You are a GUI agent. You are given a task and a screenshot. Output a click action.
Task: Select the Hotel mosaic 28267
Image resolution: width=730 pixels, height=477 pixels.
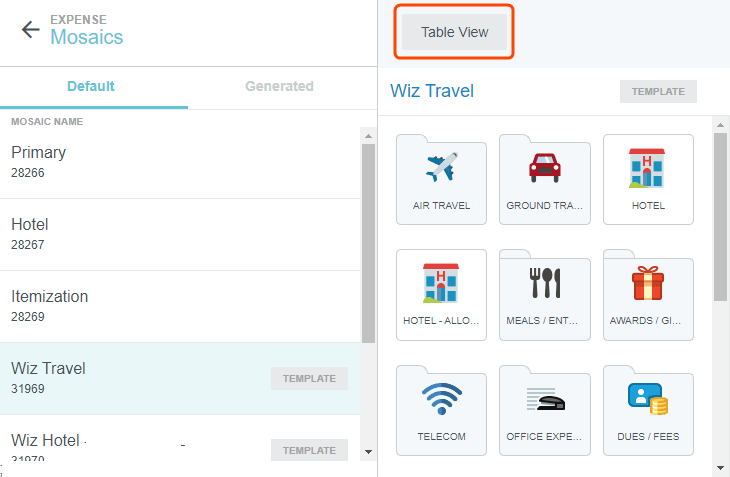[180, 234]
